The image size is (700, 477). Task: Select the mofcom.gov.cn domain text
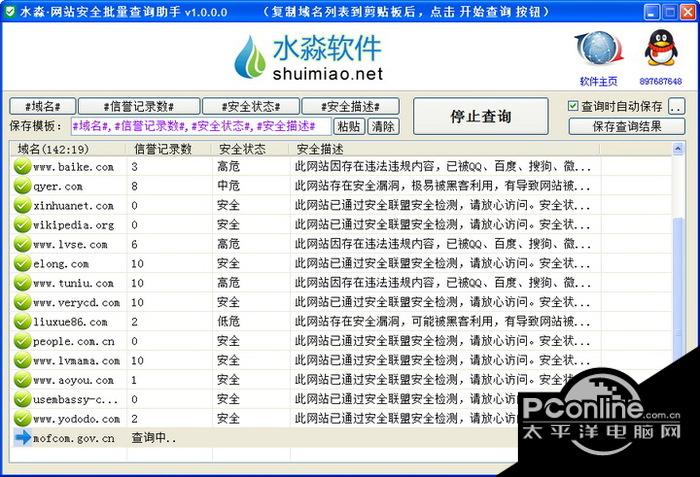(73, 438)
